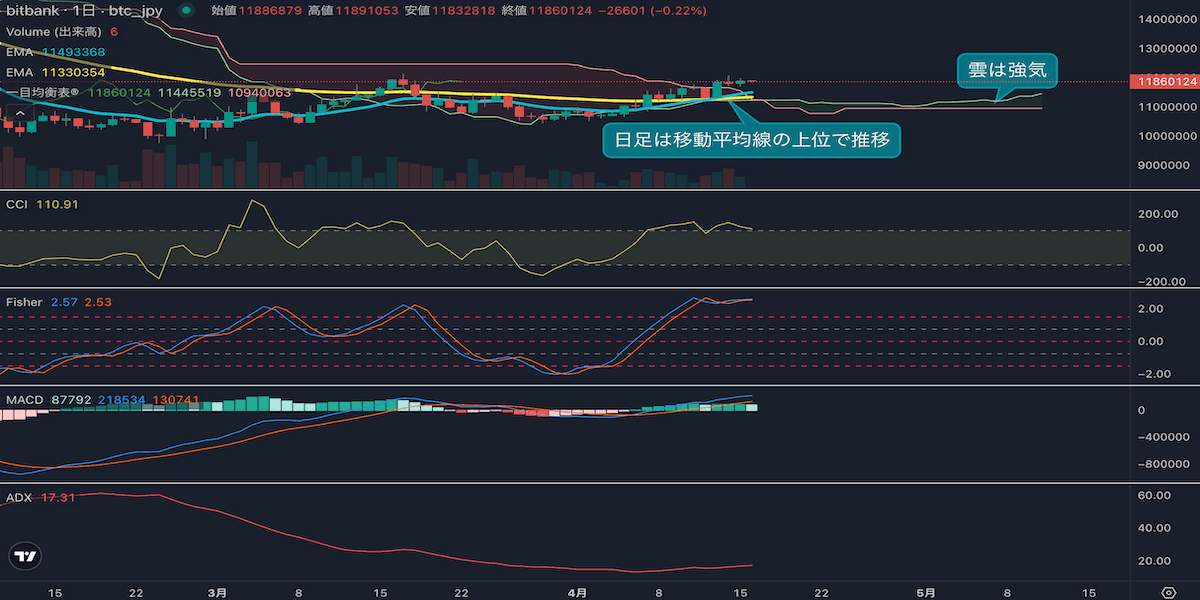Click the 日足は移動平均線の上位で推移 callout
Screen dimensions: 1200x600
752,139
